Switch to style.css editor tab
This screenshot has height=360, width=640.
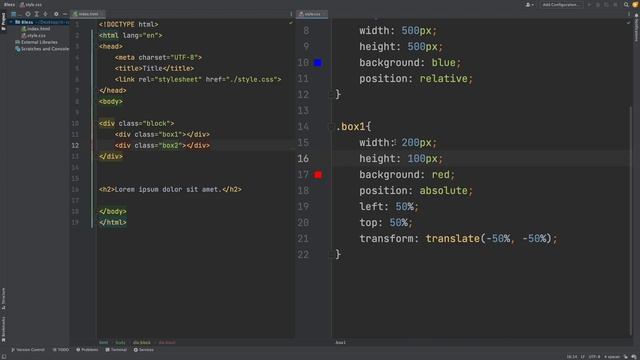tap(312, 14)
